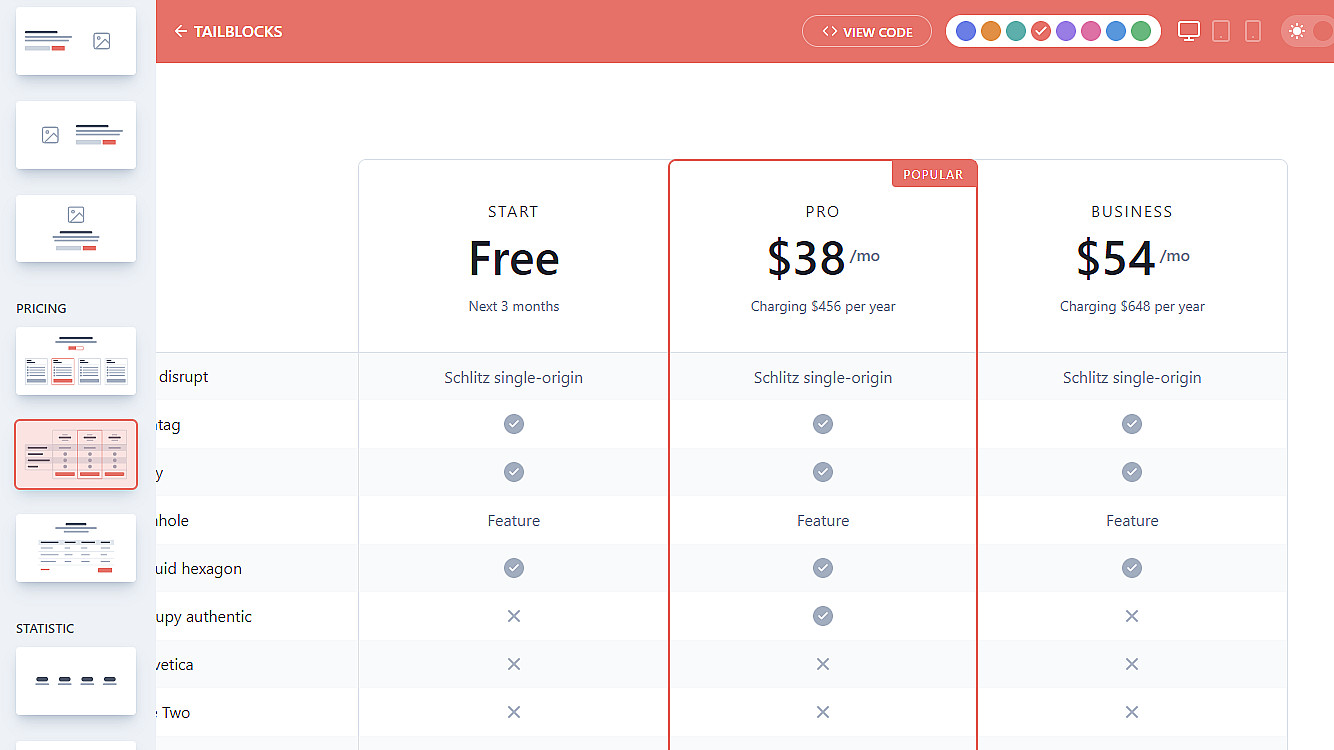Image resolution: width=1334 pixels, height=750 pixels.
Task: Click Start column X in 'Two' row
Action: point(514,712)
